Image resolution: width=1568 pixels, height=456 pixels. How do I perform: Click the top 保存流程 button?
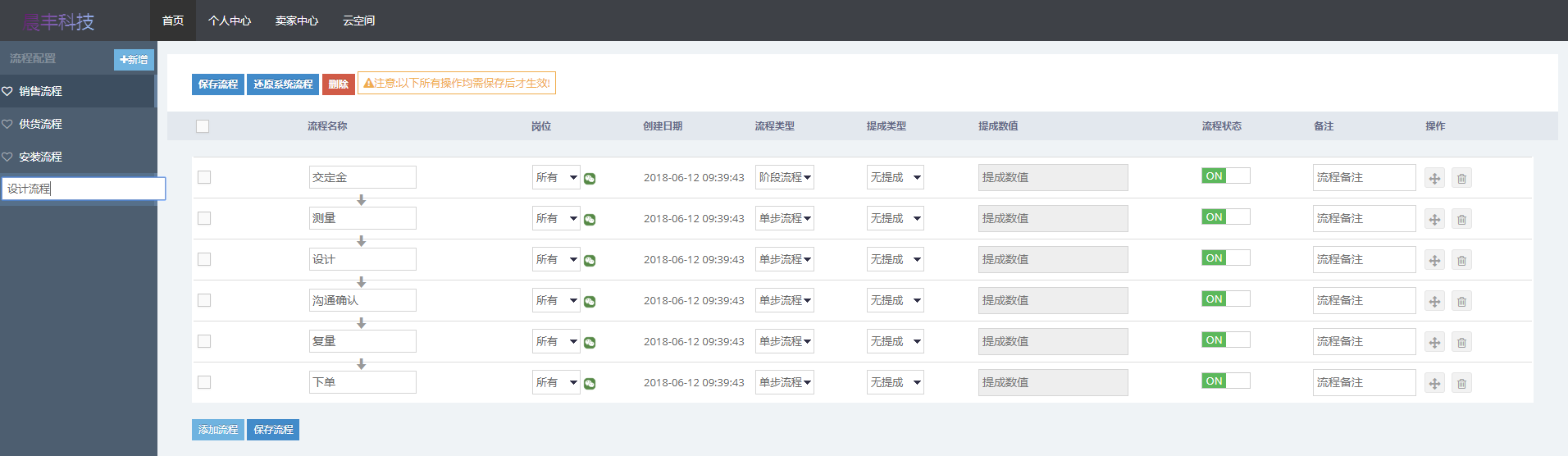pos(218,84)
